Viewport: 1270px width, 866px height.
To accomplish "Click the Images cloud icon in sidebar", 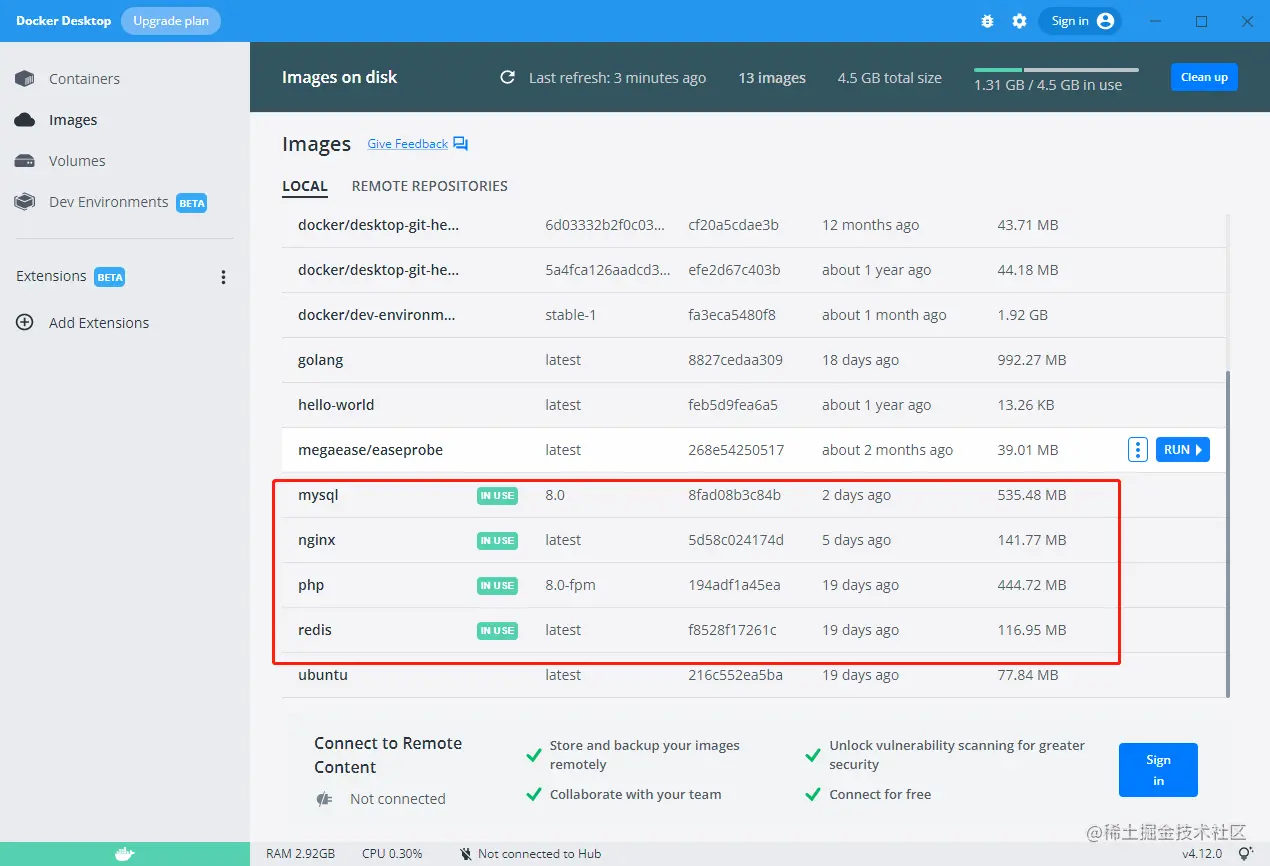I will pos(25,120).
